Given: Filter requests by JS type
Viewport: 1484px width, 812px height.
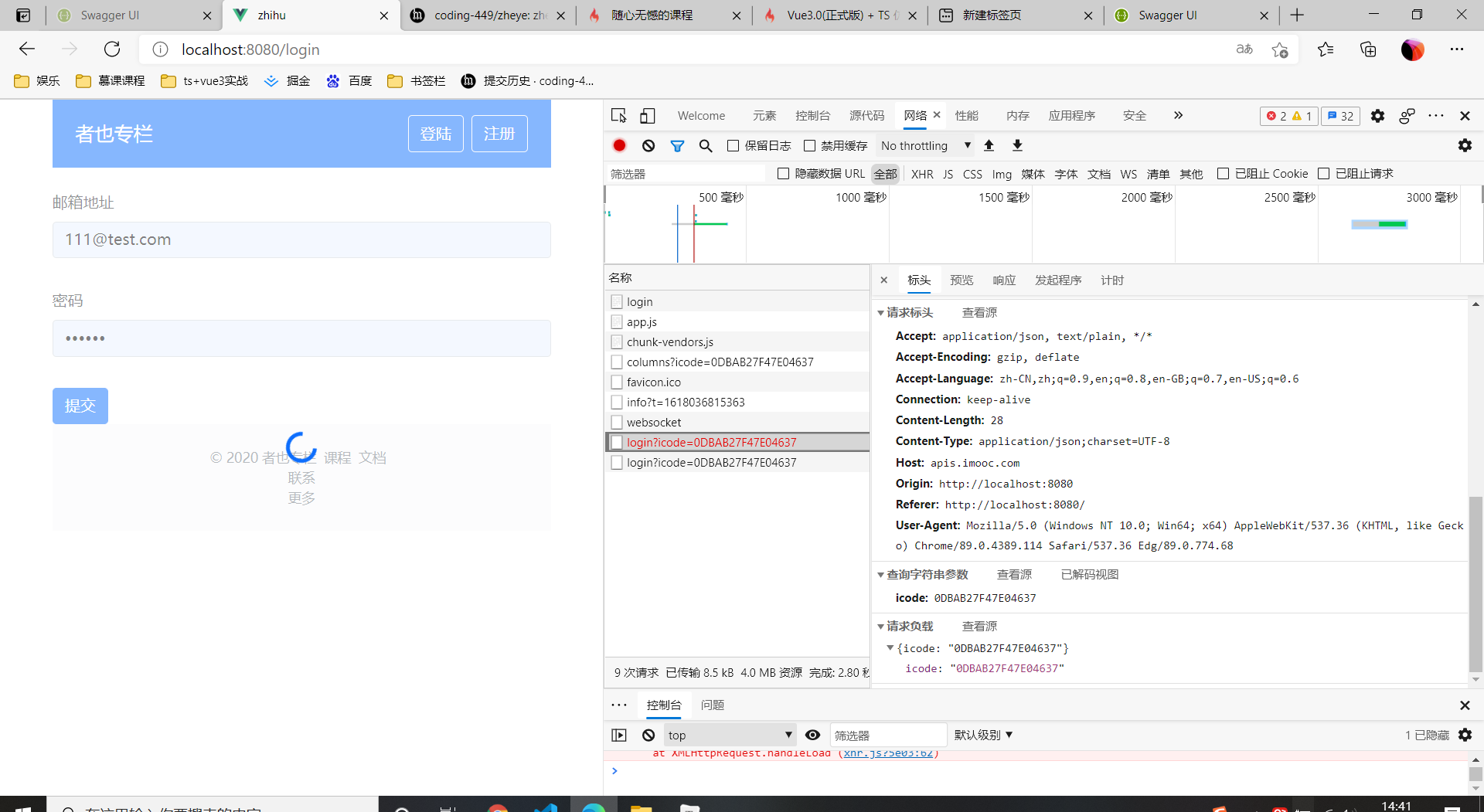Looking at the screenshot, I should (948, 175).
